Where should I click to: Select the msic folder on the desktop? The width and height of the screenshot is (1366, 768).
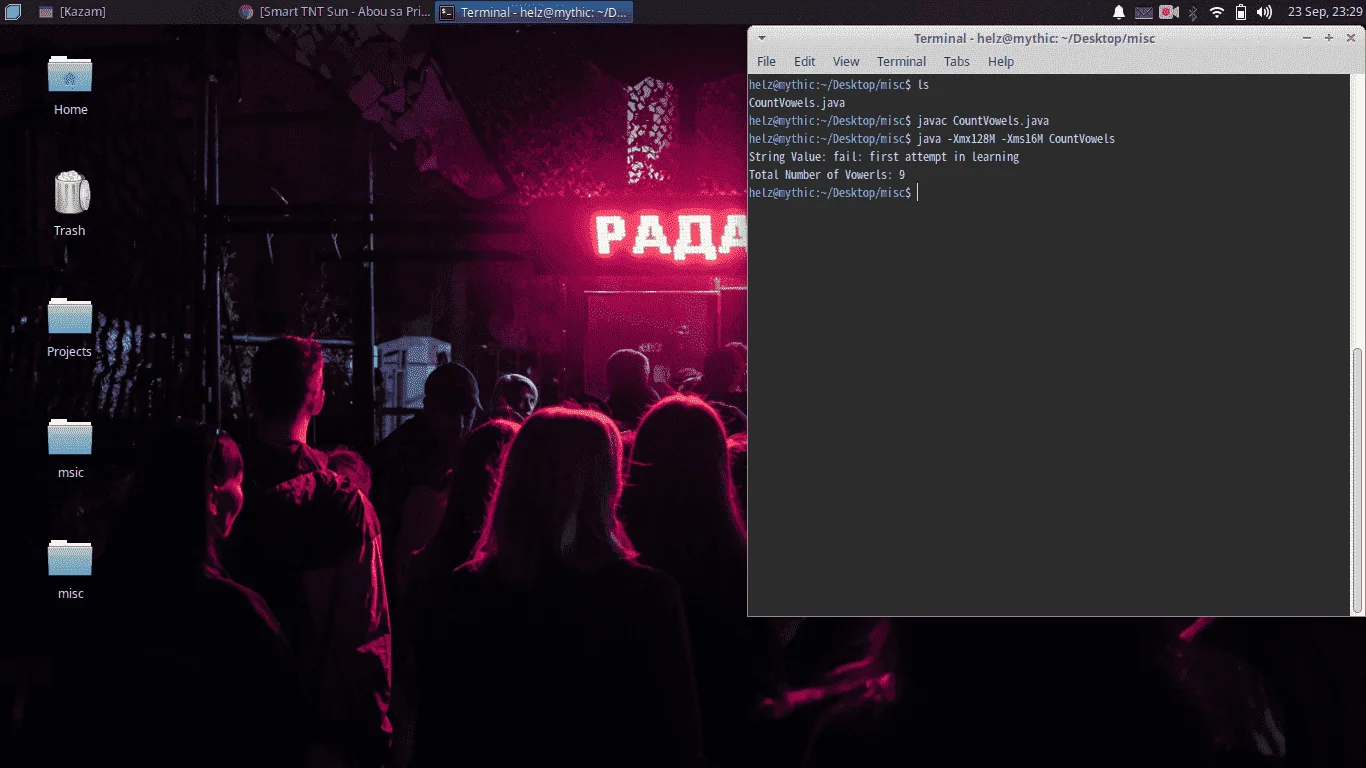(70, 437)
